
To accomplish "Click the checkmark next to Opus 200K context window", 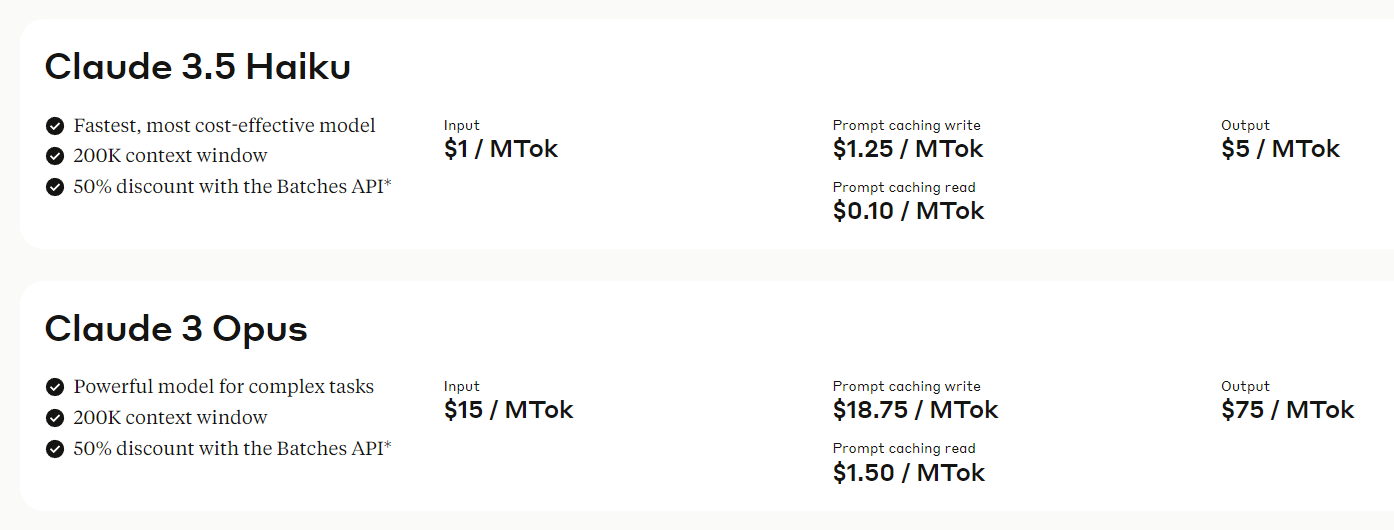I will [55, 418].
